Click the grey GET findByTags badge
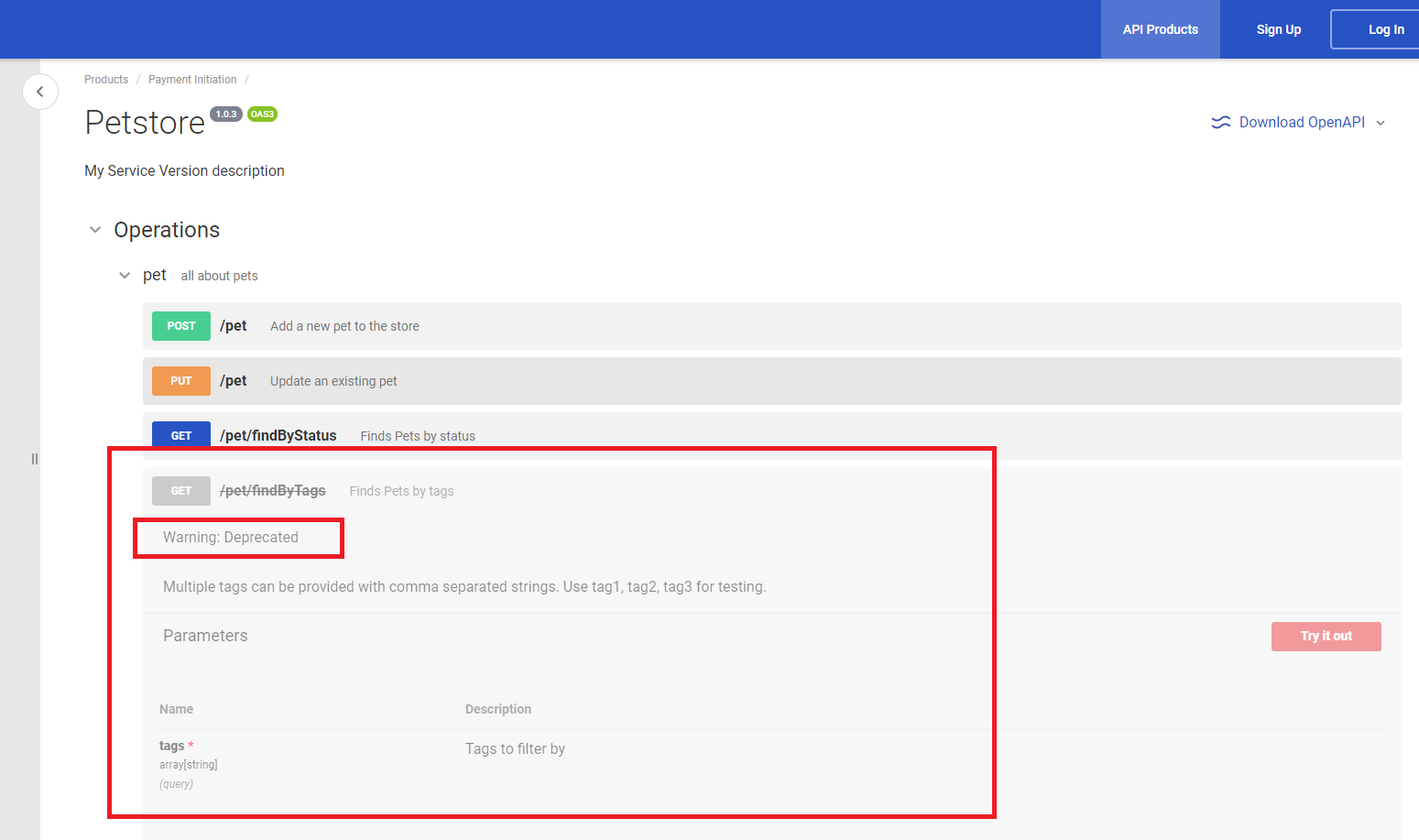 tap(181, 491)
